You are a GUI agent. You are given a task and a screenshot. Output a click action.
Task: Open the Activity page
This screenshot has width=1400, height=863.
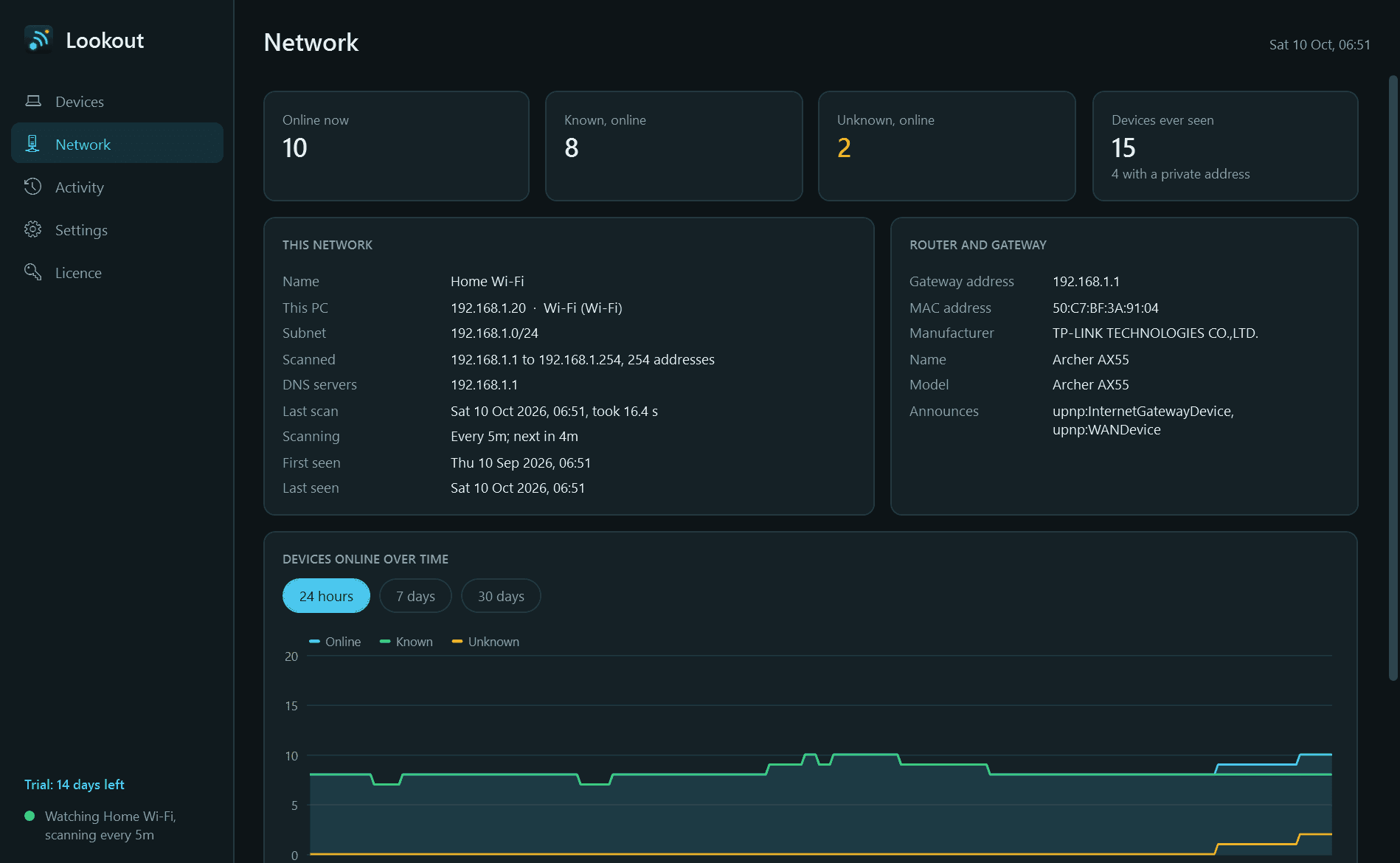coord(117,187)
